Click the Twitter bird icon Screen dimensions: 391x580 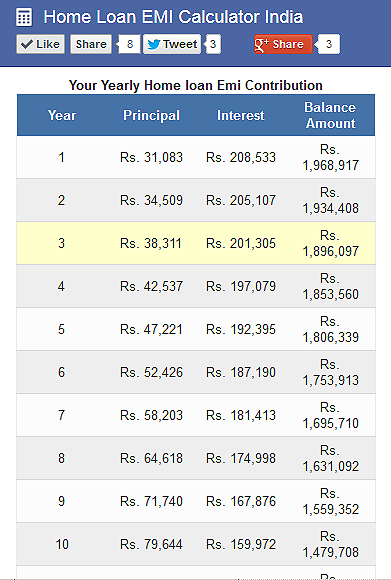(154, 44)
